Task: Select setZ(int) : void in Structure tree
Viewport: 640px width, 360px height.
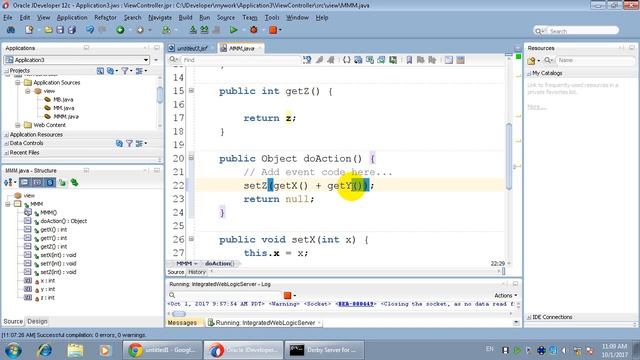Action: [x=58, y=272]
